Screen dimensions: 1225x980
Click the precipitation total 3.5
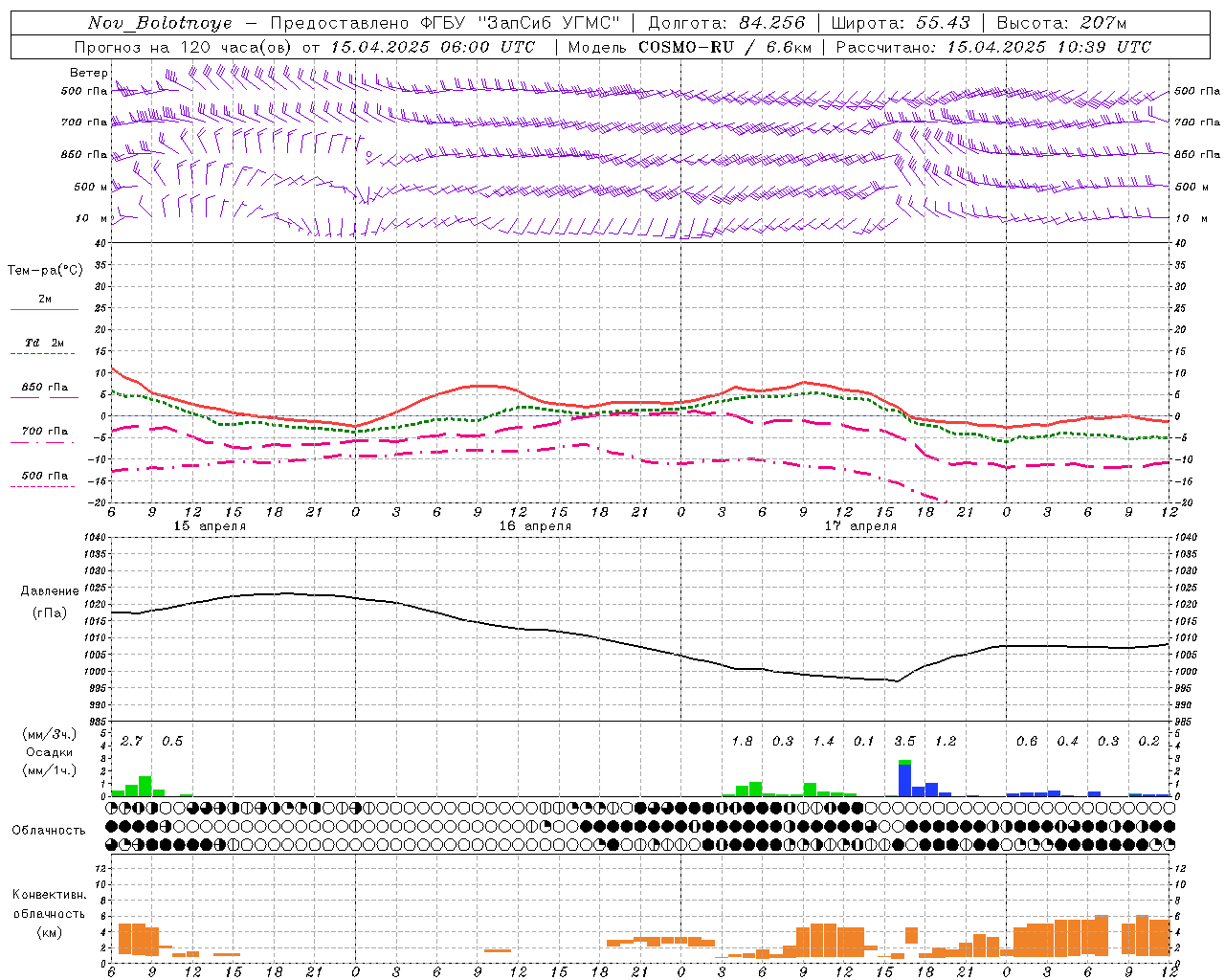point(904,742)
